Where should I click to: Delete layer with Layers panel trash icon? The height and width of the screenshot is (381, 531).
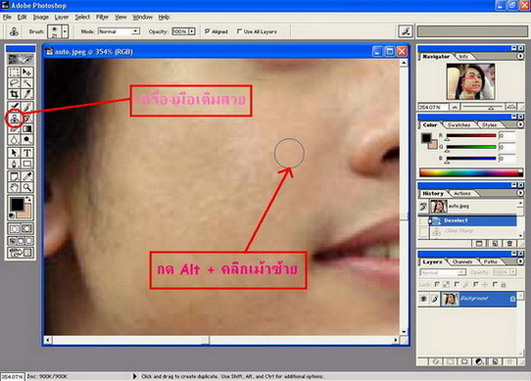coord(509,362)
